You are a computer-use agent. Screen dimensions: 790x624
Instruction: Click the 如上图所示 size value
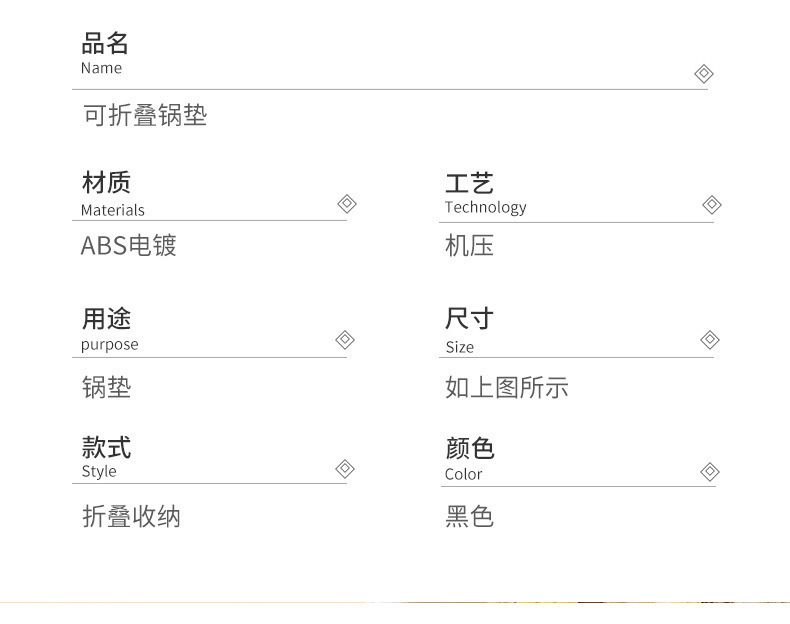click(x=506, y=387)
